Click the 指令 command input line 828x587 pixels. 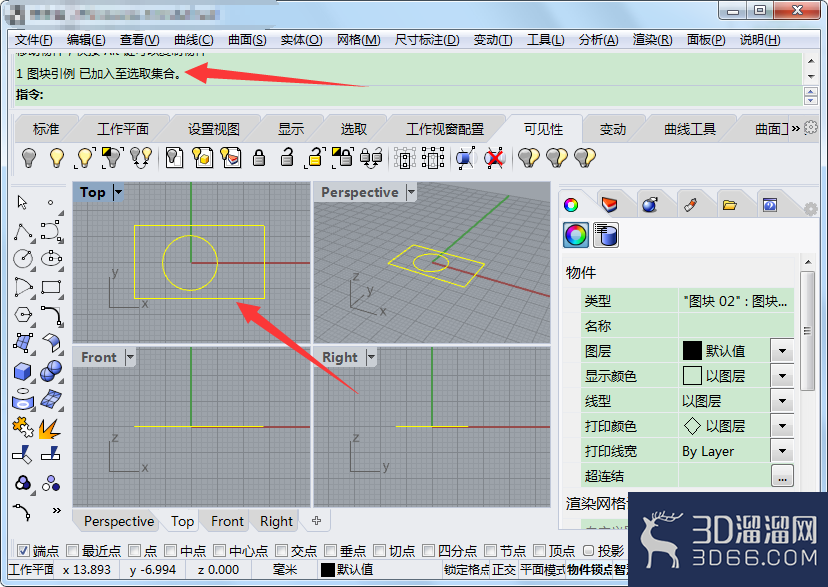[407, 95]
